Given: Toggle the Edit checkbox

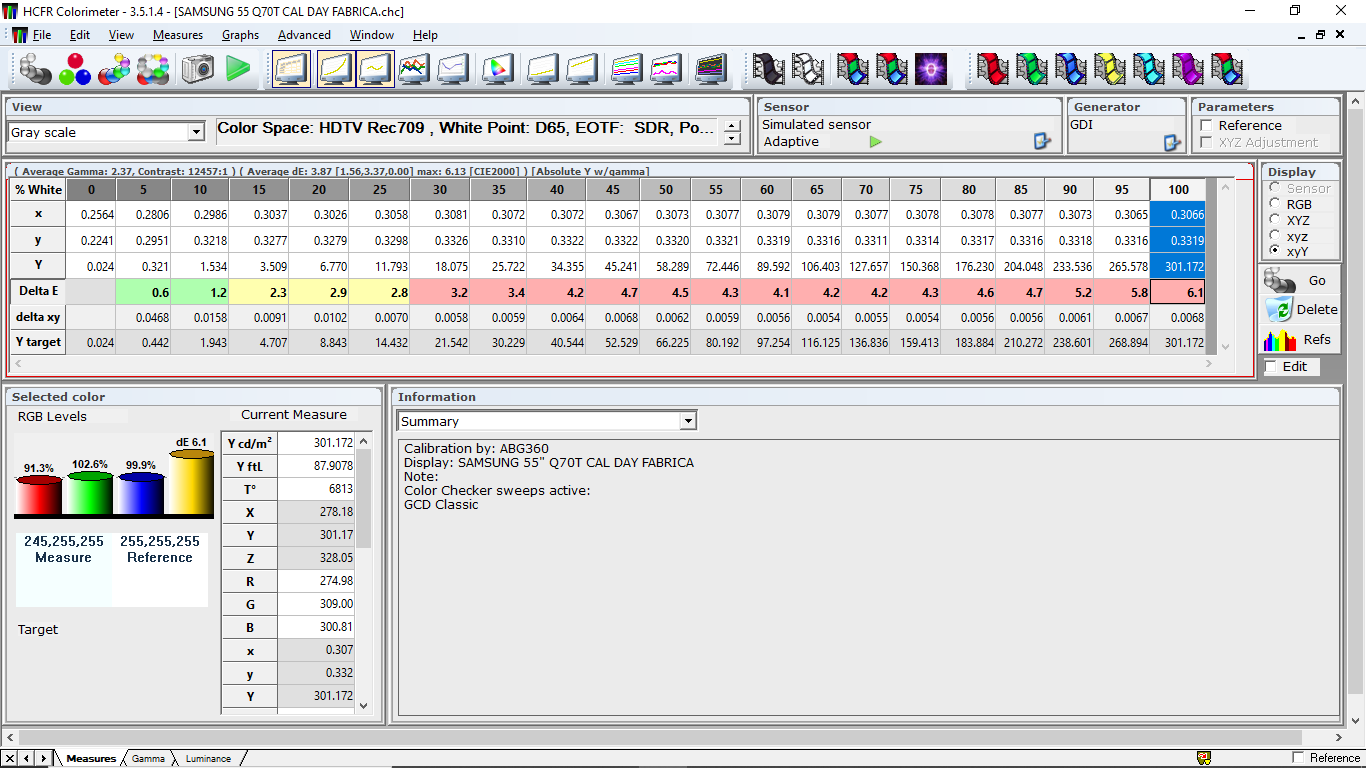Looking at the screenshot, I should [1271, 367].
